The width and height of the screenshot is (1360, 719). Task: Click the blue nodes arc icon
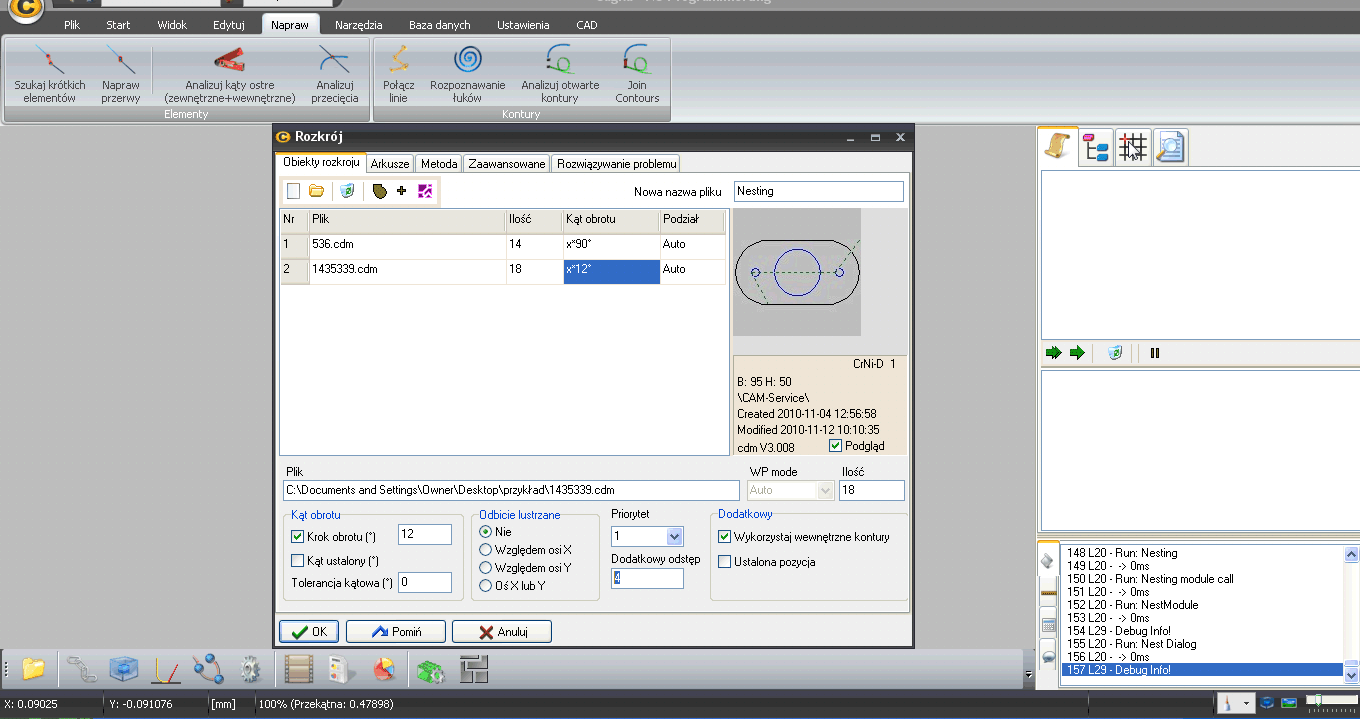[208, 668]
